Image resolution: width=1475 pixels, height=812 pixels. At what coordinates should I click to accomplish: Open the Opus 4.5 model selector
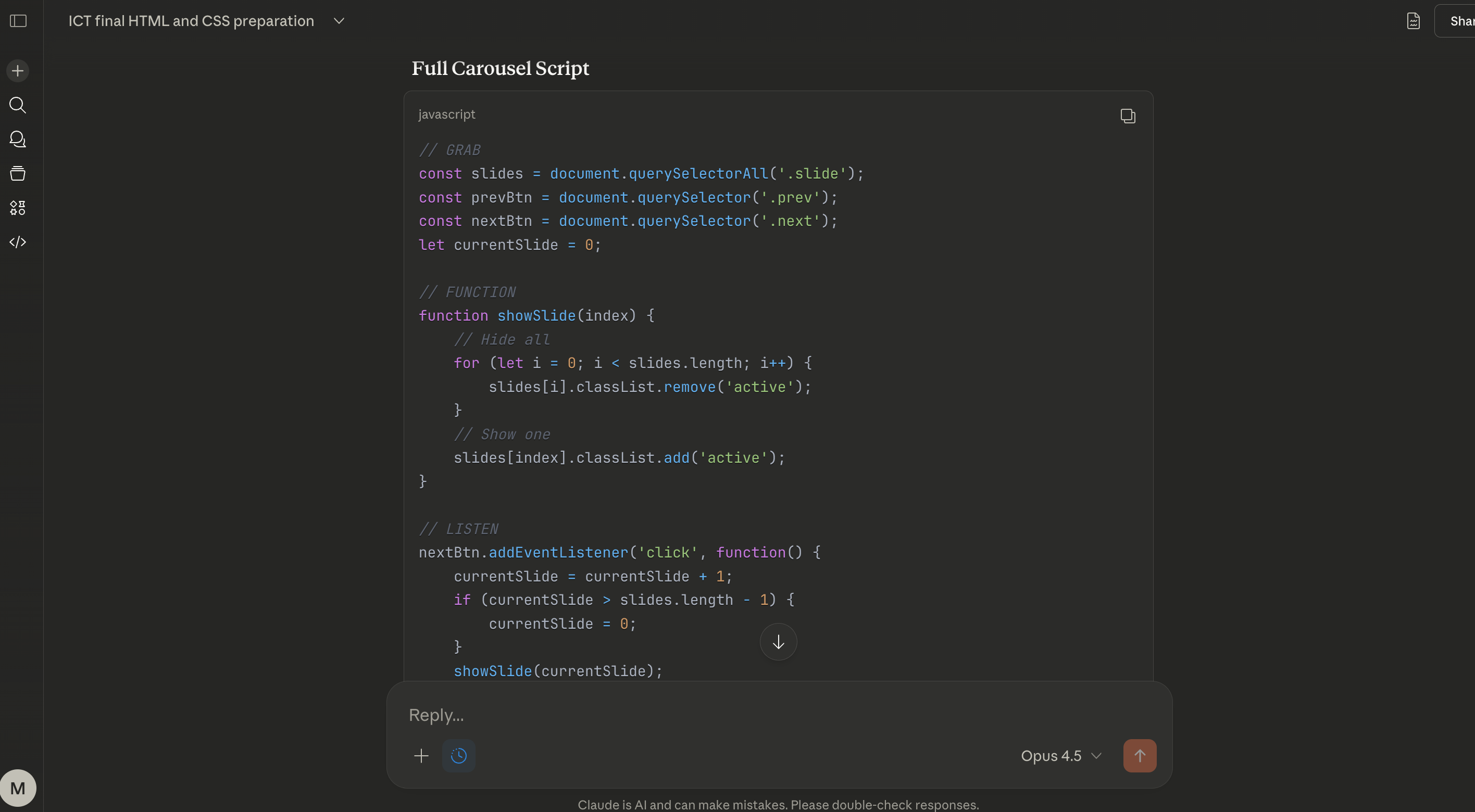click(1060, 756)
